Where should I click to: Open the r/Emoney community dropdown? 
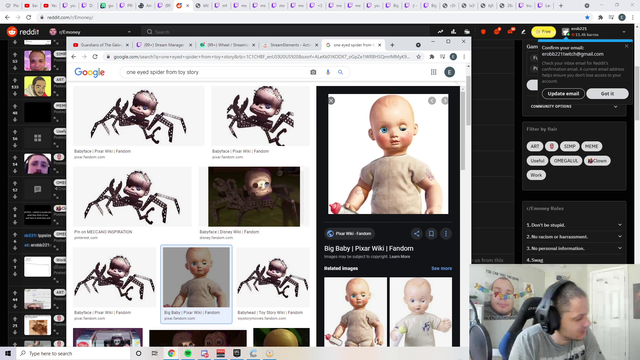click(90, 32)
